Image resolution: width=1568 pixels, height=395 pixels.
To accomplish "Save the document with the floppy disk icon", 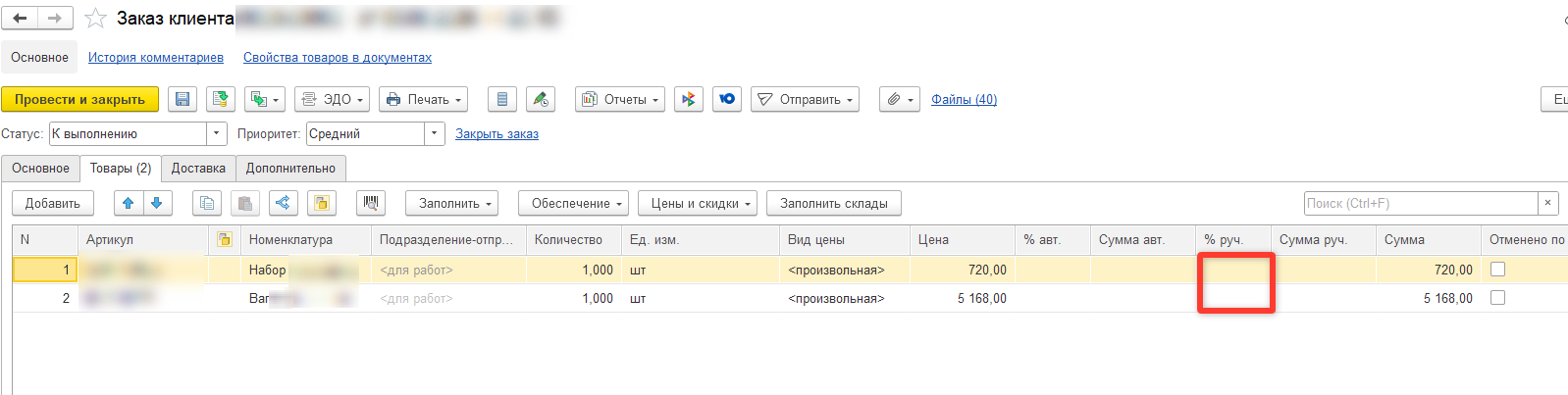I will pos(183,99).
